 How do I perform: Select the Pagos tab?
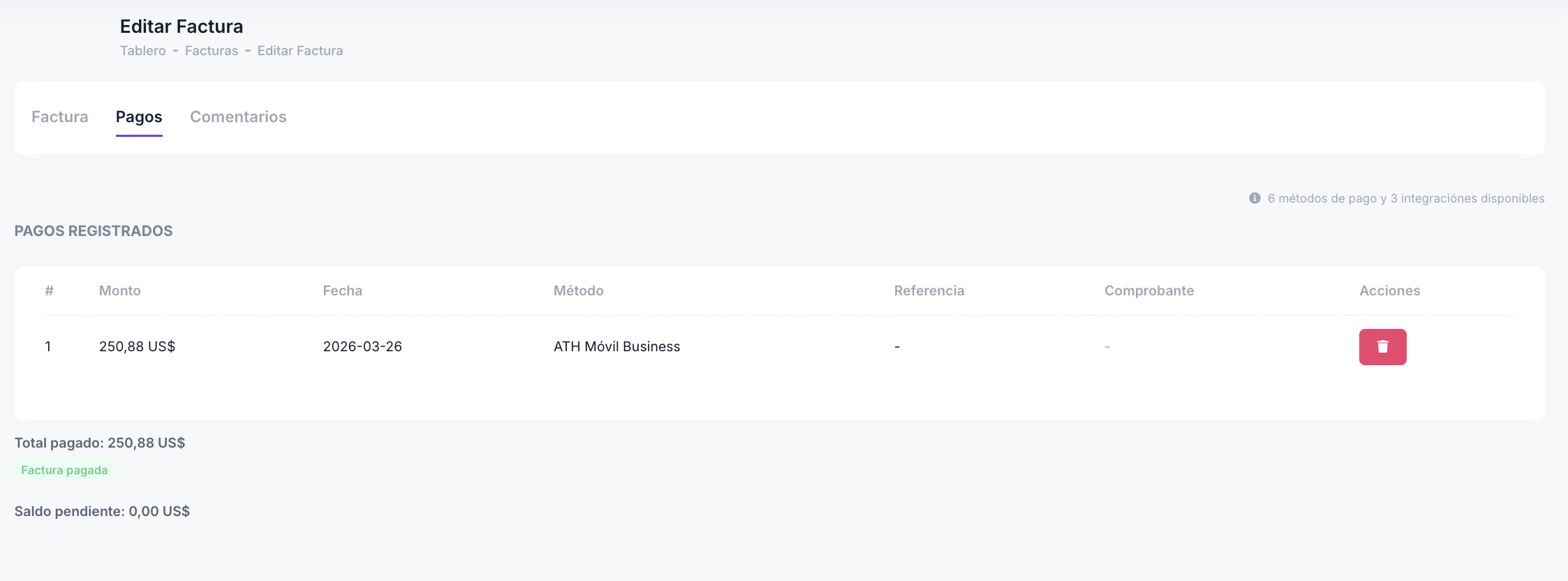139,117
